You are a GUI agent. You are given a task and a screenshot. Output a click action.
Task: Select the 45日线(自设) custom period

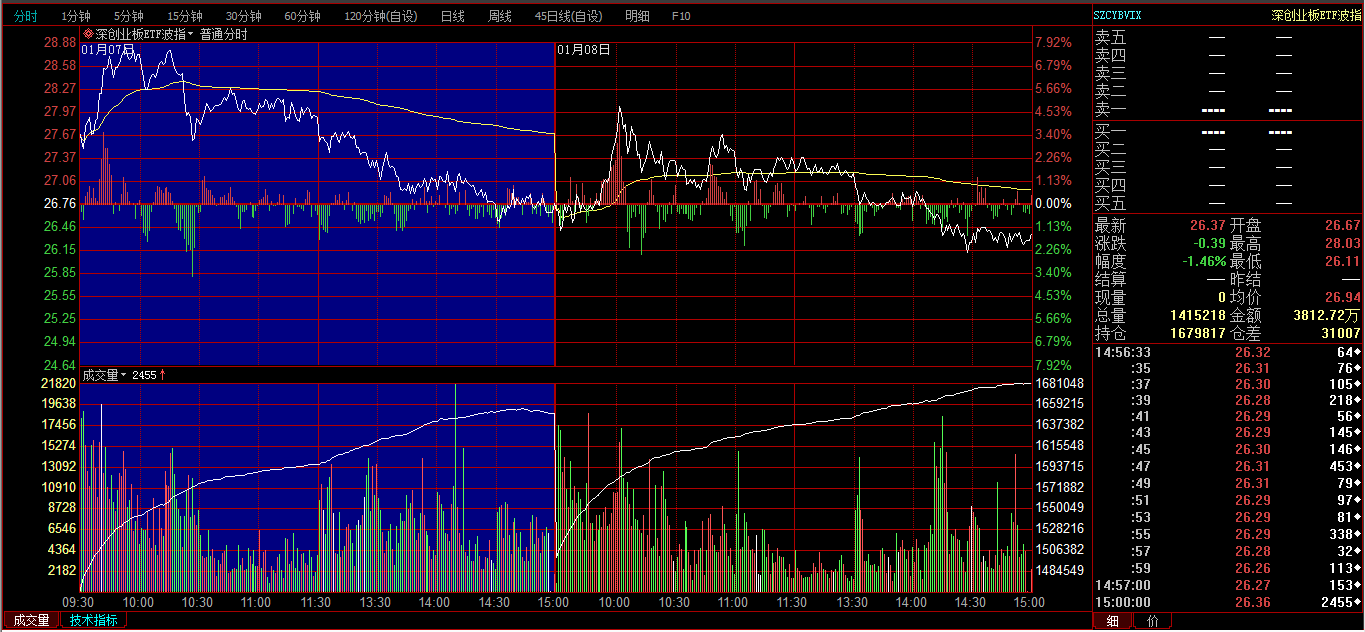point(568,16)
